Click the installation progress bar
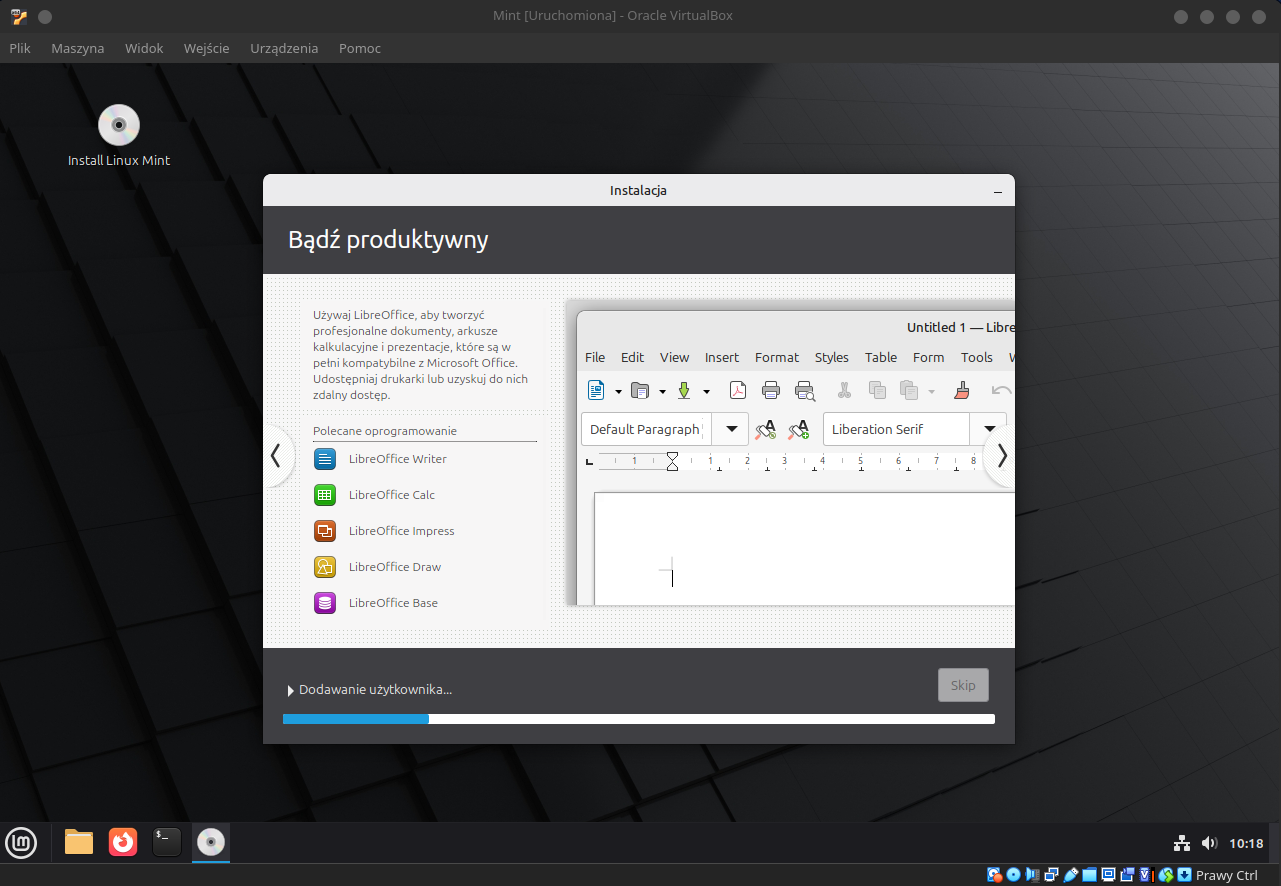 click(639, 718)
